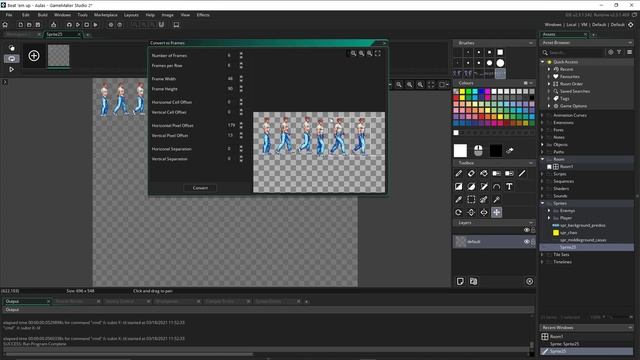Open the Tools menu
The width and height of the screenshot is (640, 360).
tap(82, 15)
